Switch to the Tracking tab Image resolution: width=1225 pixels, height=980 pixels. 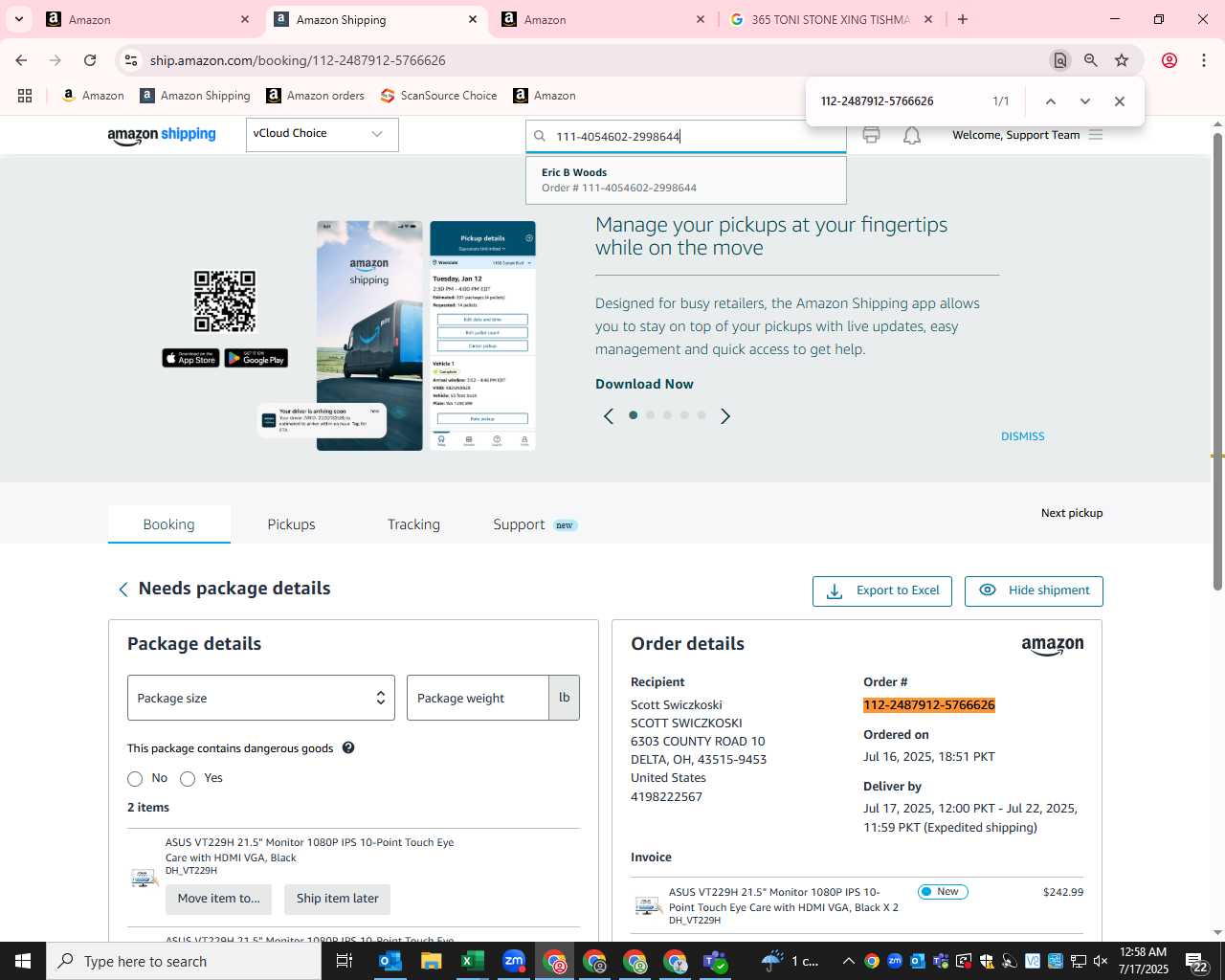tap(413, 524)
